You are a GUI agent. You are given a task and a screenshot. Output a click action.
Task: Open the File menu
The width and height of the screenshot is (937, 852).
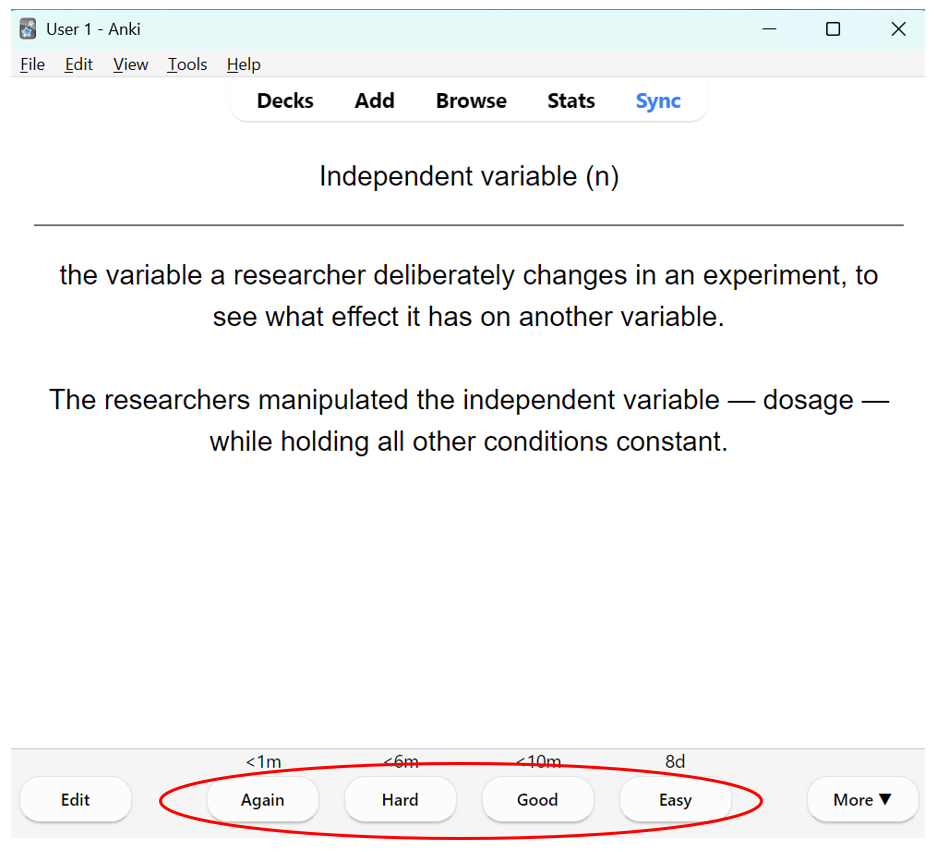[32, 65]
